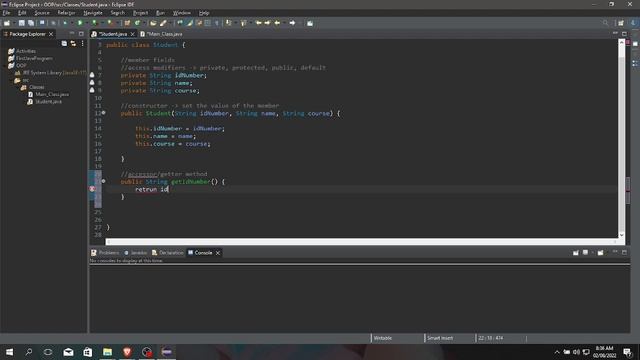Image resolution: width=640 pixels, height=360 pixels.
Task: Switch to the Javadoc tab
Action: (x=136, y=253)
